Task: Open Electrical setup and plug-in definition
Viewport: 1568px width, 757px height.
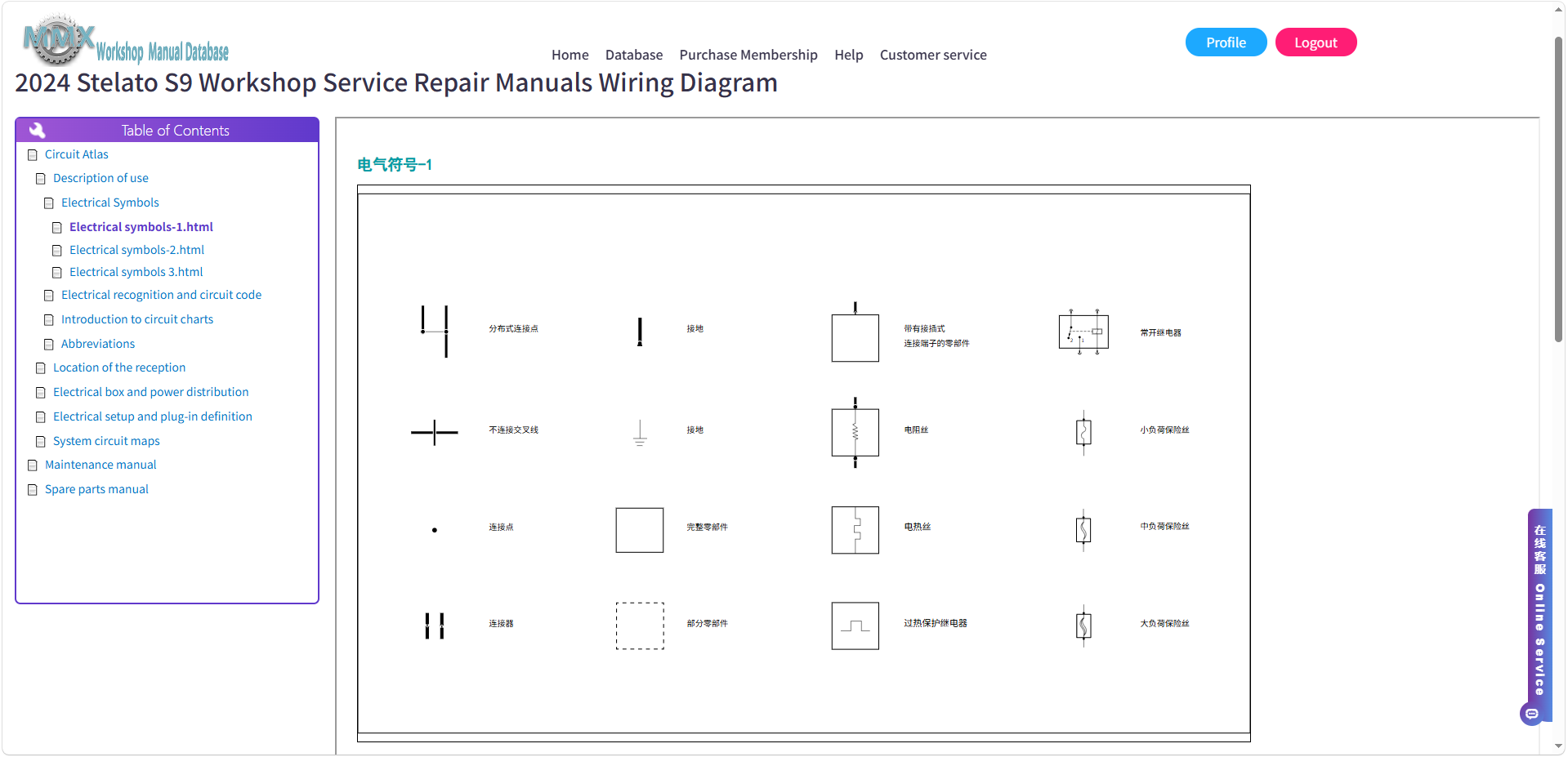Action: coord(153,416)
